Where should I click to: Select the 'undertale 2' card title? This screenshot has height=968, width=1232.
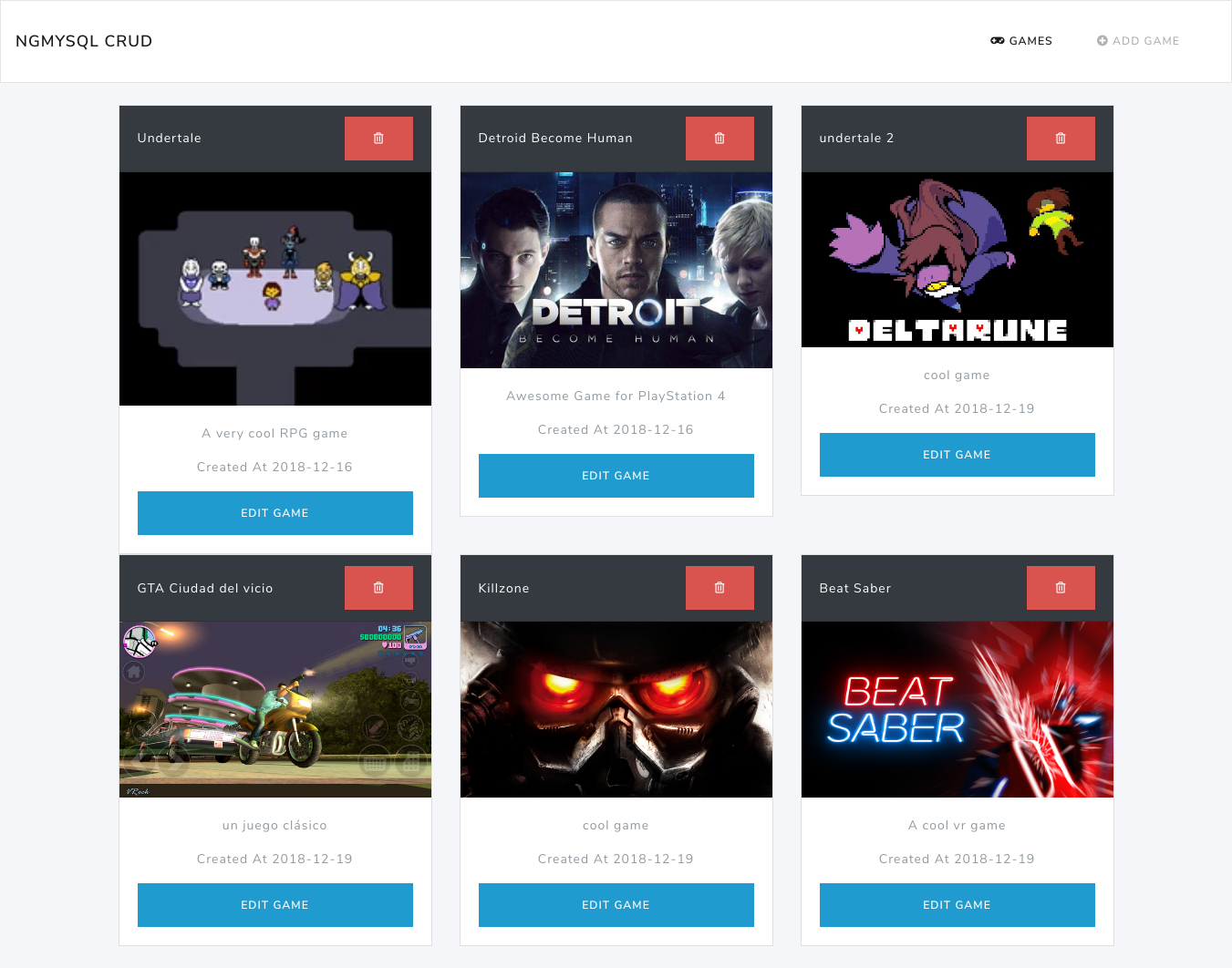pyautogui.click(x=856, y=139)
